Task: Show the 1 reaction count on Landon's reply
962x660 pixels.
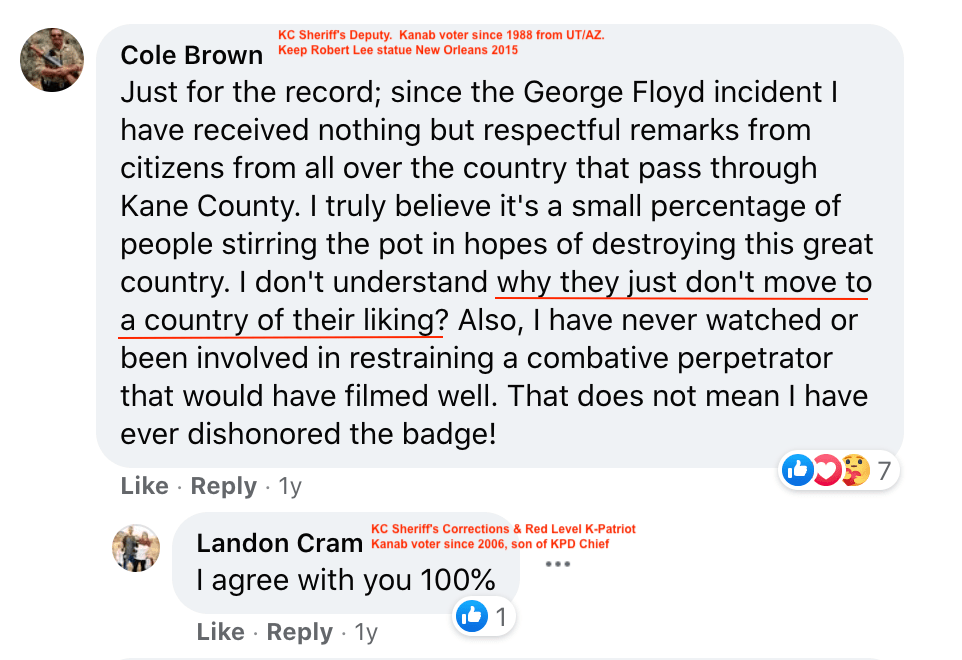Action: pos(500,616)
